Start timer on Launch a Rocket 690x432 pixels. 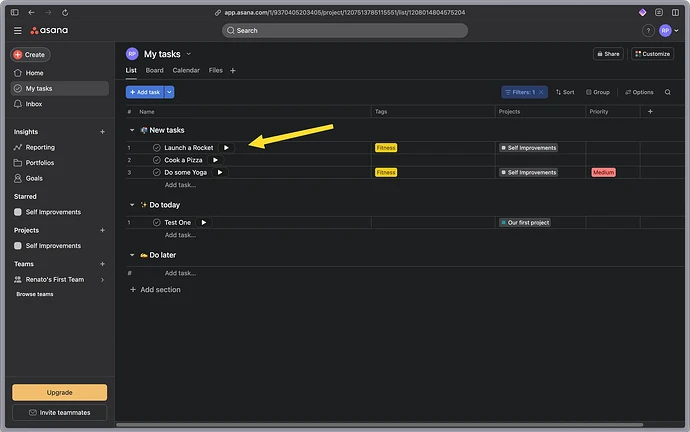[x=226, y=148]
